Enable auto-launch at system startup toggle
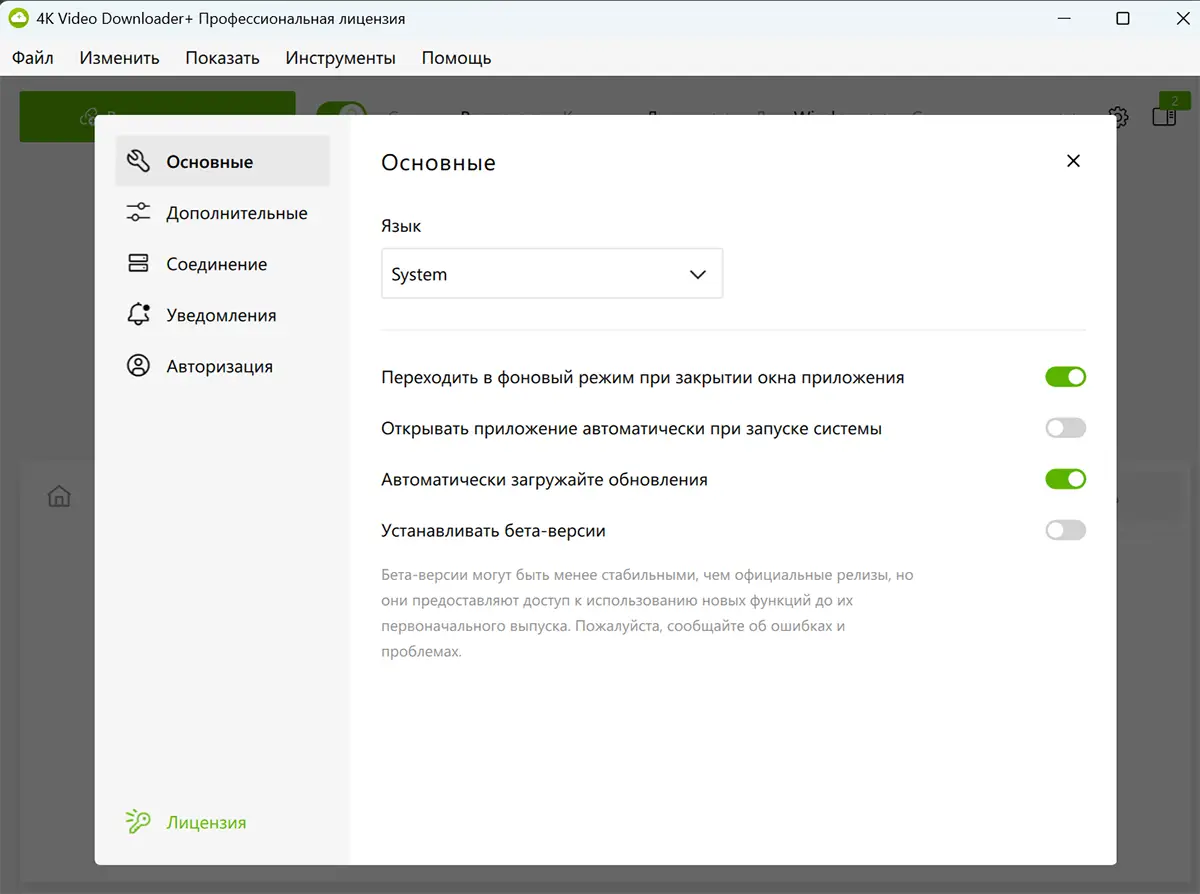The image size is (1200, 894). point(1065,428)
